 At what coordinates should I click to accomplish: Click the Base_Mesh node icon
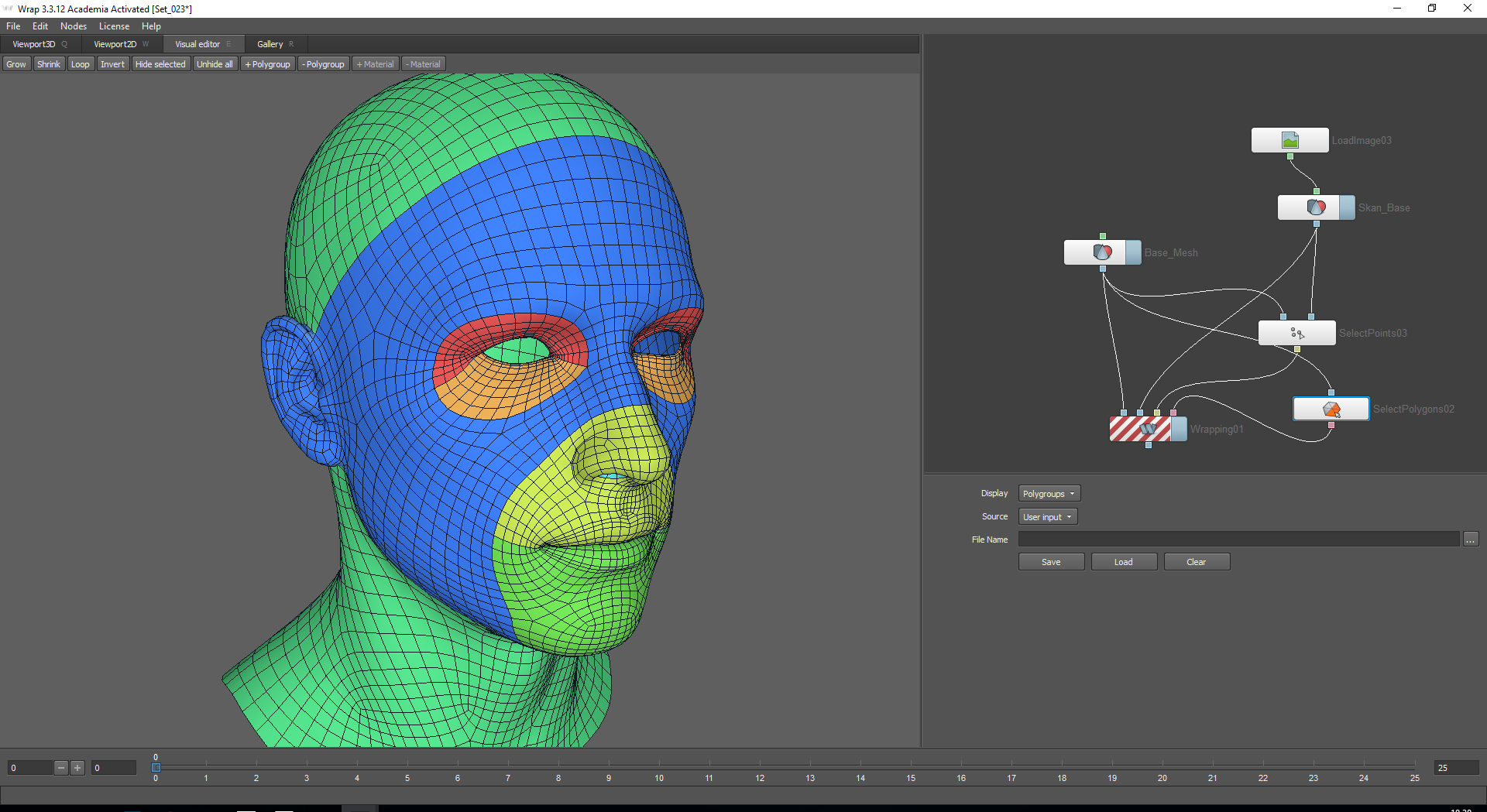[1102, 252]
